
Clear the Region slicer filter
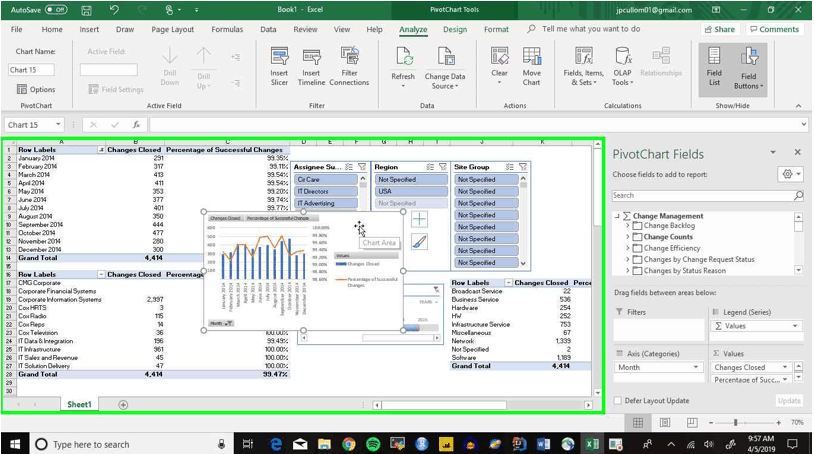click(x=443, y=167)
